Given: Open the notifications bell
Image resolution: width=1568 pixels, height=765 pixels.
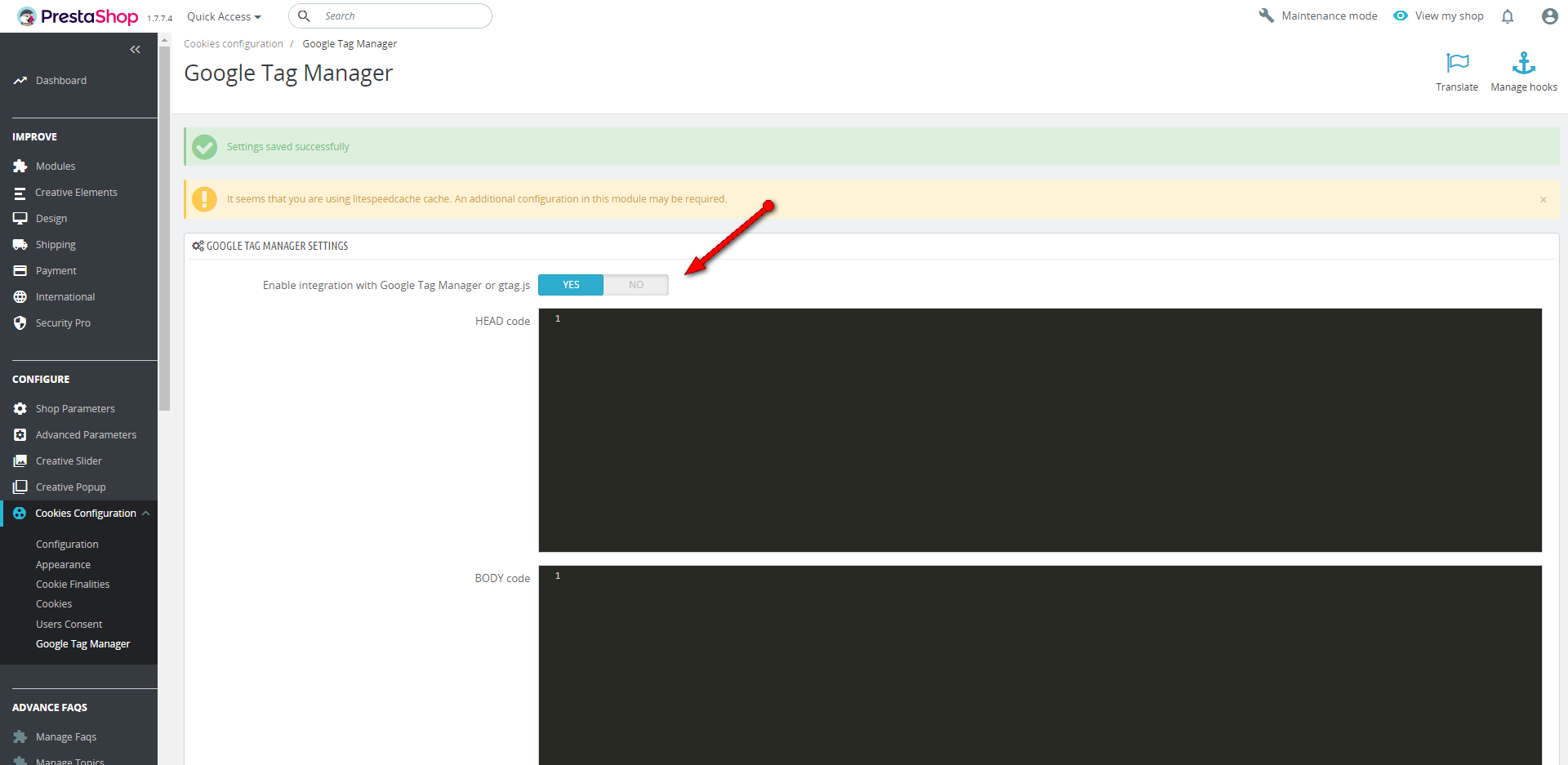Looking at the screenshot, I should (1508, 16).
